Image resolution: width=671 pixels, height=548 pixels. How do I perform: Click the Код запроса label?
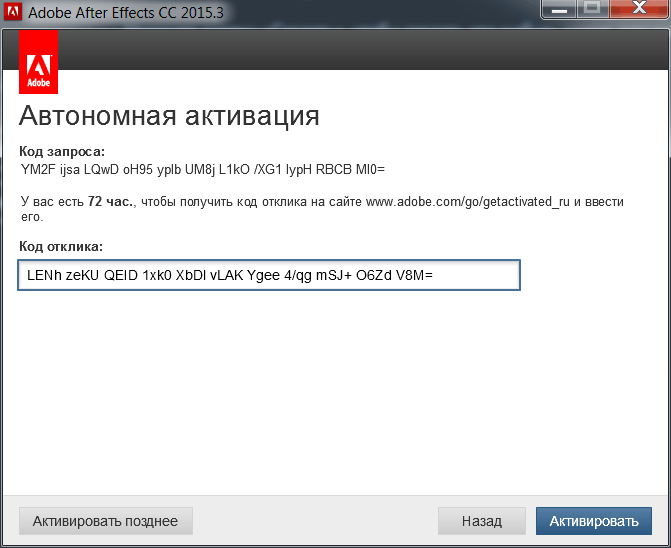tap(62, 151)
